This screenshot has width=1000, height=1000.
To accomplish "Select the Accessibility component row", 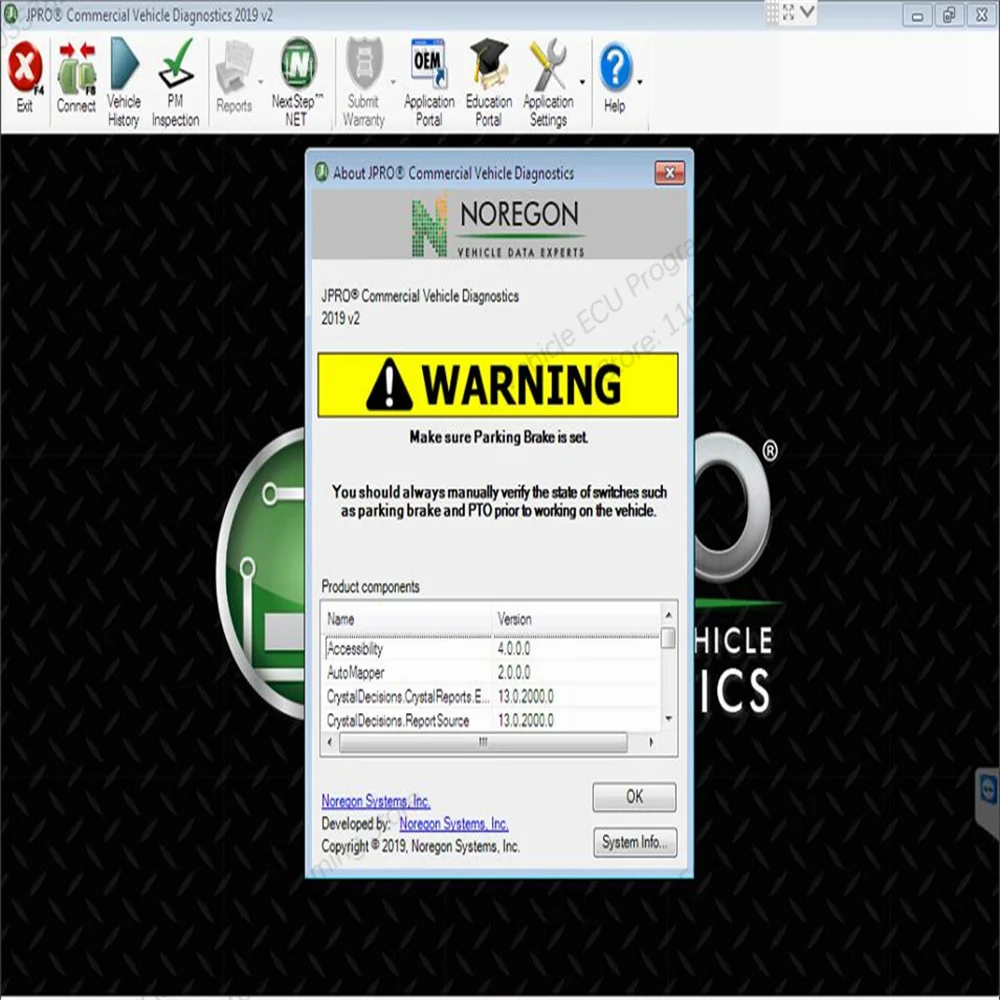I will (491, 649).
